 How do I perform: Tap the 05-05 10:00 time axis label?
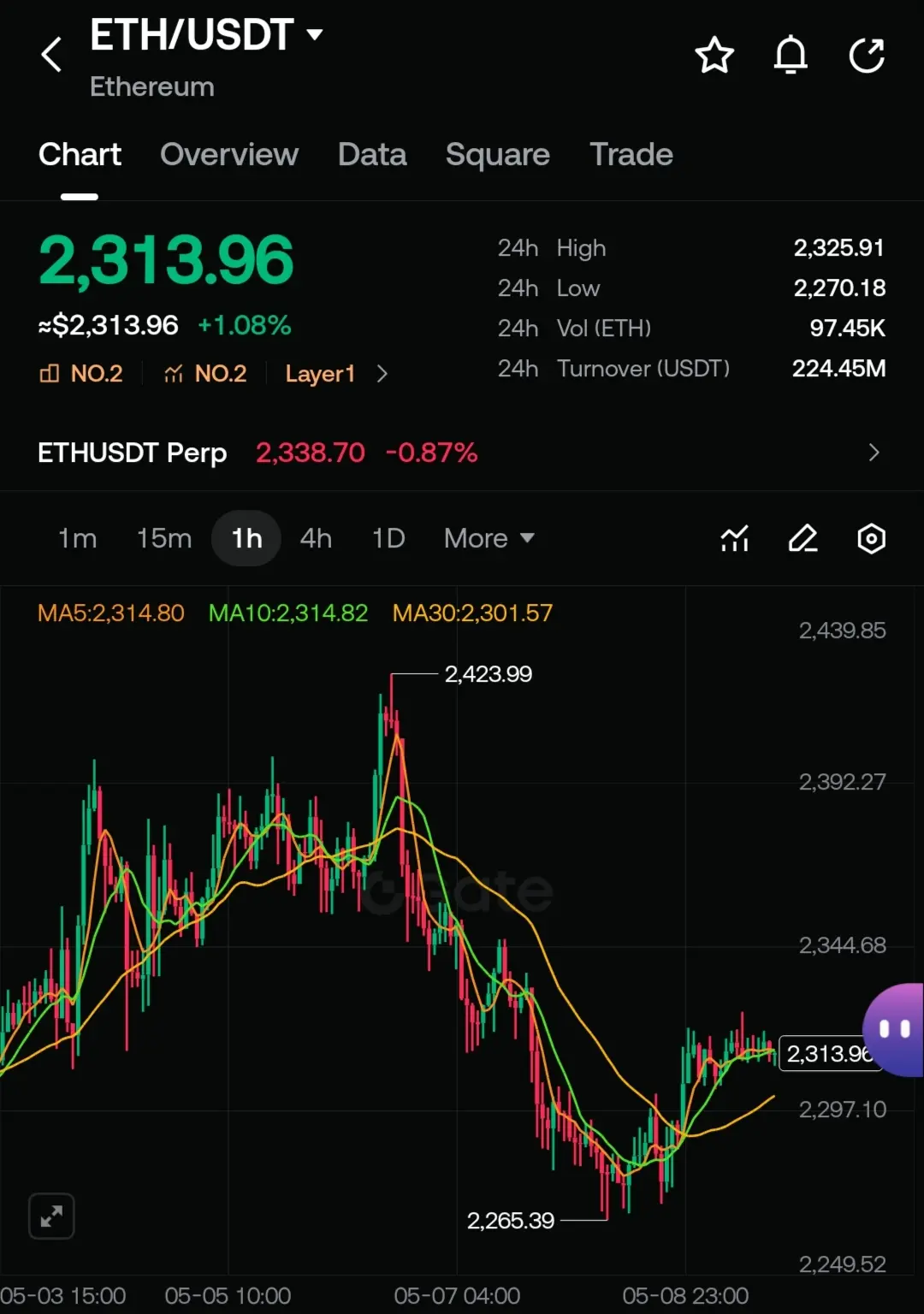point(228,1296)
